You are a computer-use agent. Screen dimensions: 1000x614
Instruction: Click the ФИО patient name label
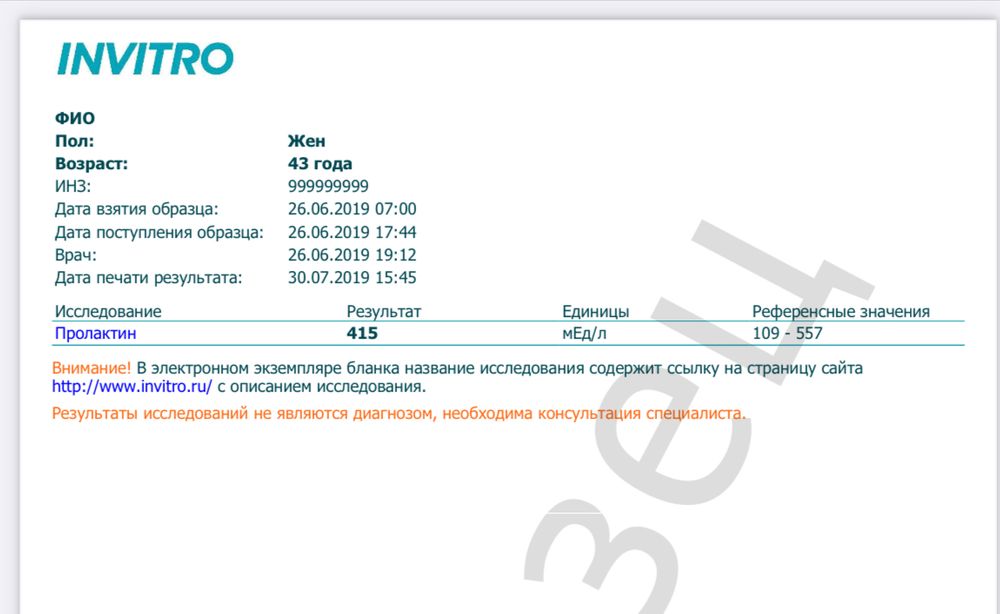[72, 117]
